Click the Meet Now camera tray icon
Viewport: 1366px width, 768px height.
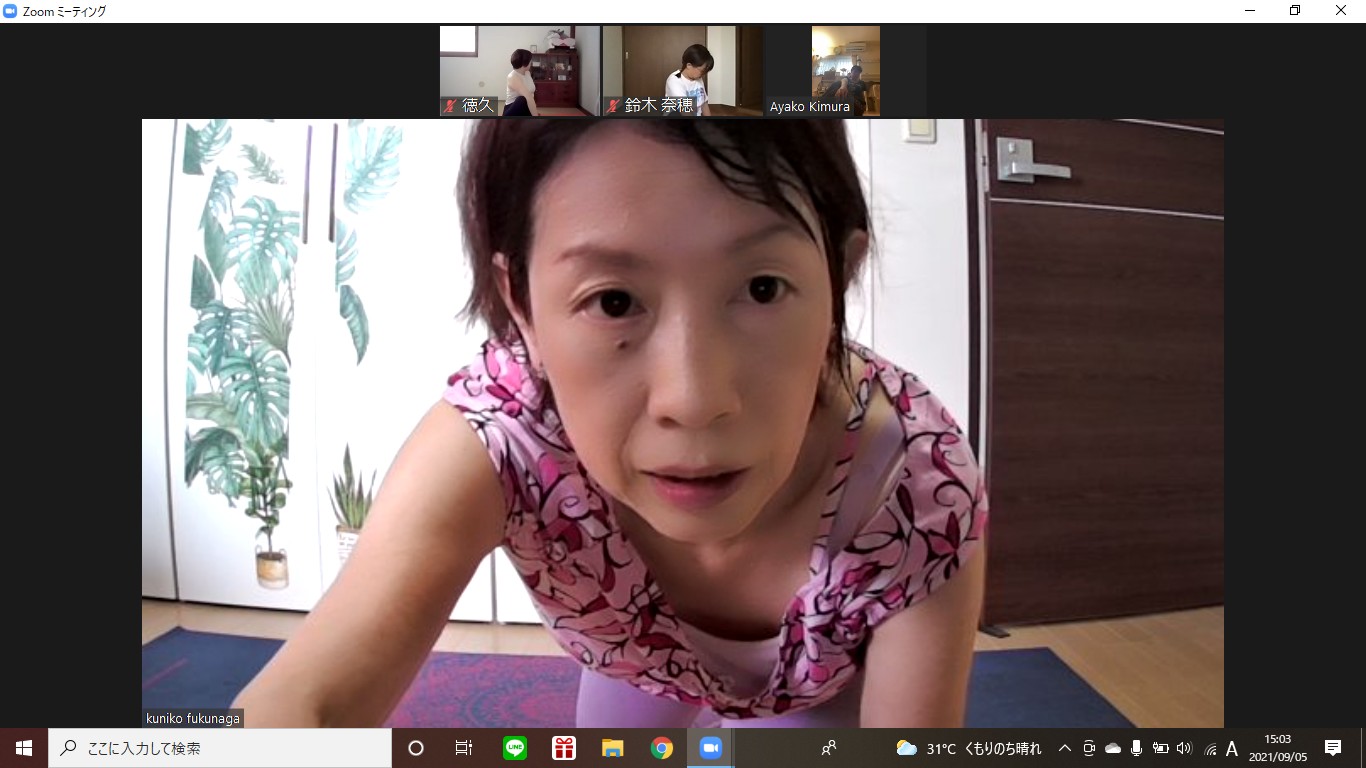[1089, 748]
